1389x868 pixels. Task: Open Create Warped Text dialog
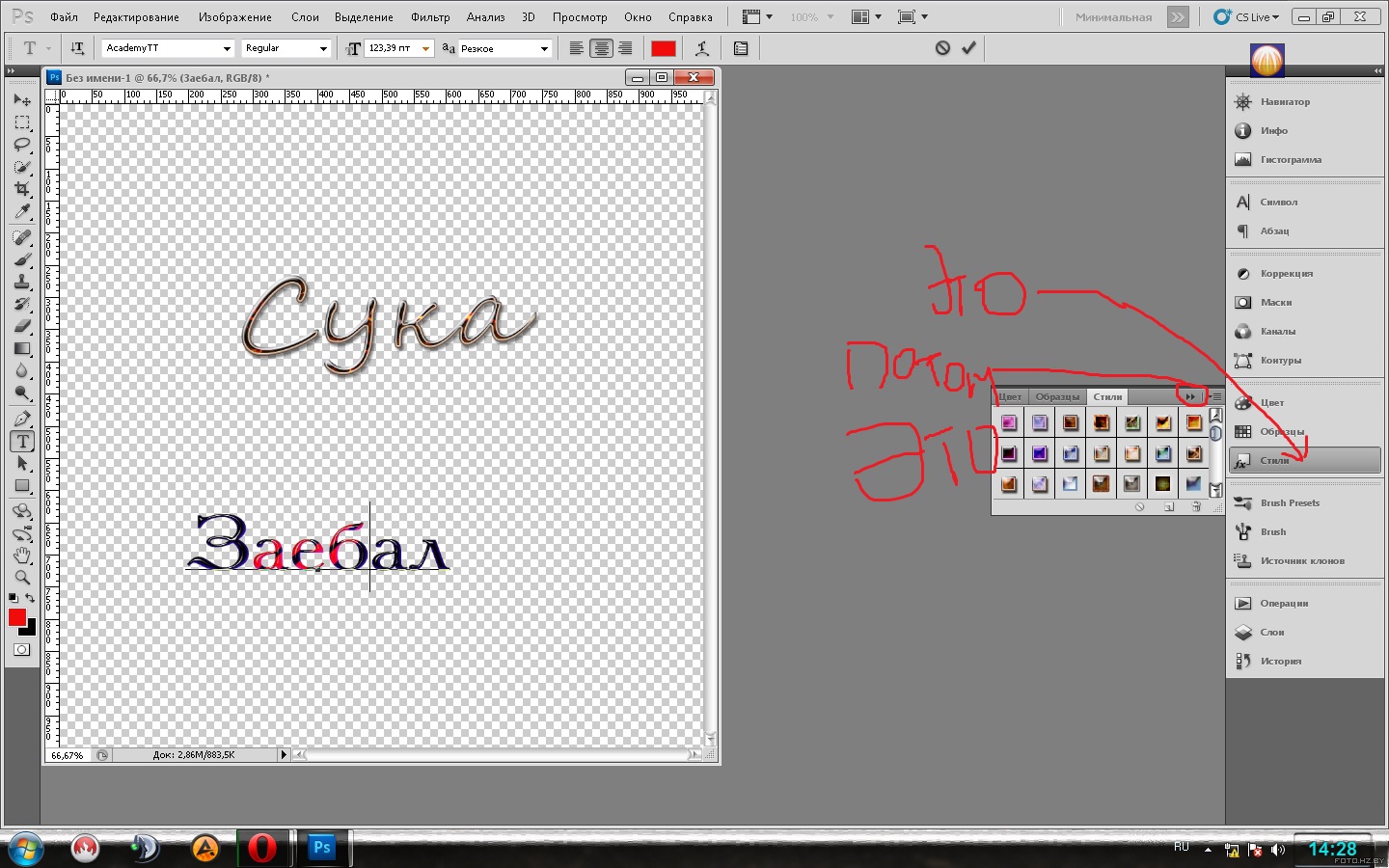[702, 48]
